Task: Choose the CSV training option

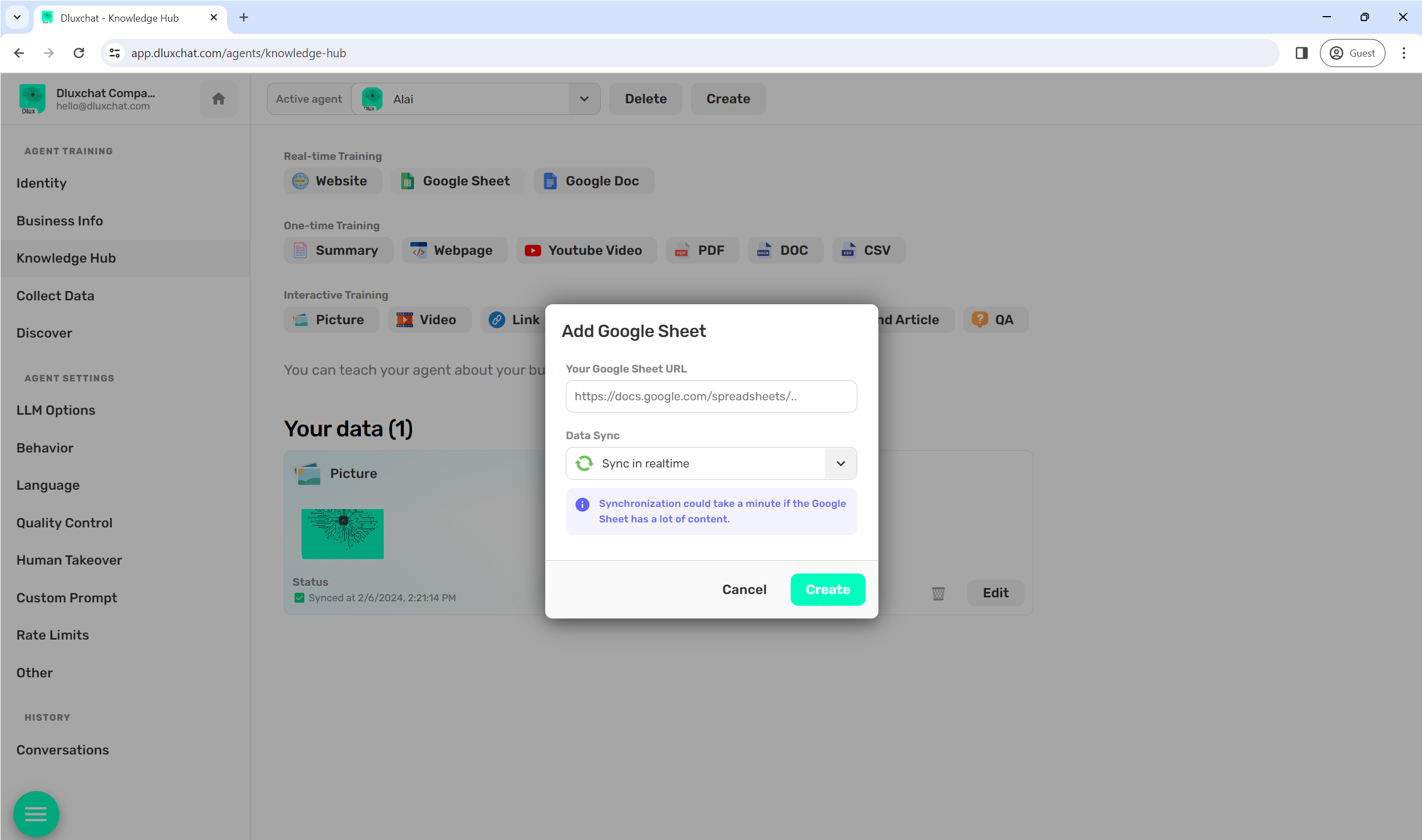Action: pos(868,250)
